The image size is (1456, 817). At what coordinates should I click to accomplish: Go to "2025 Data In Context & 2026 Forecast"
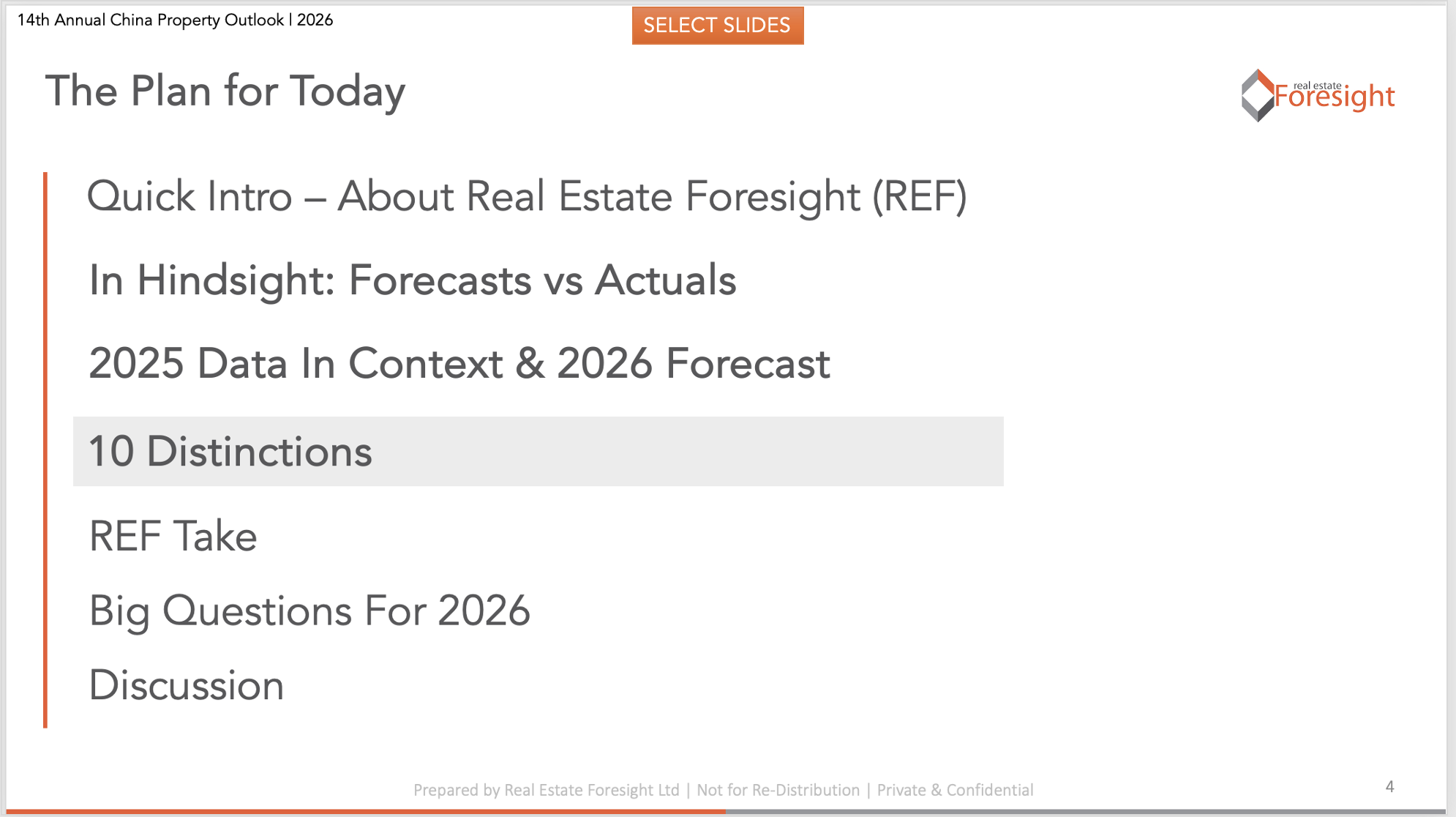pos(459,364)
